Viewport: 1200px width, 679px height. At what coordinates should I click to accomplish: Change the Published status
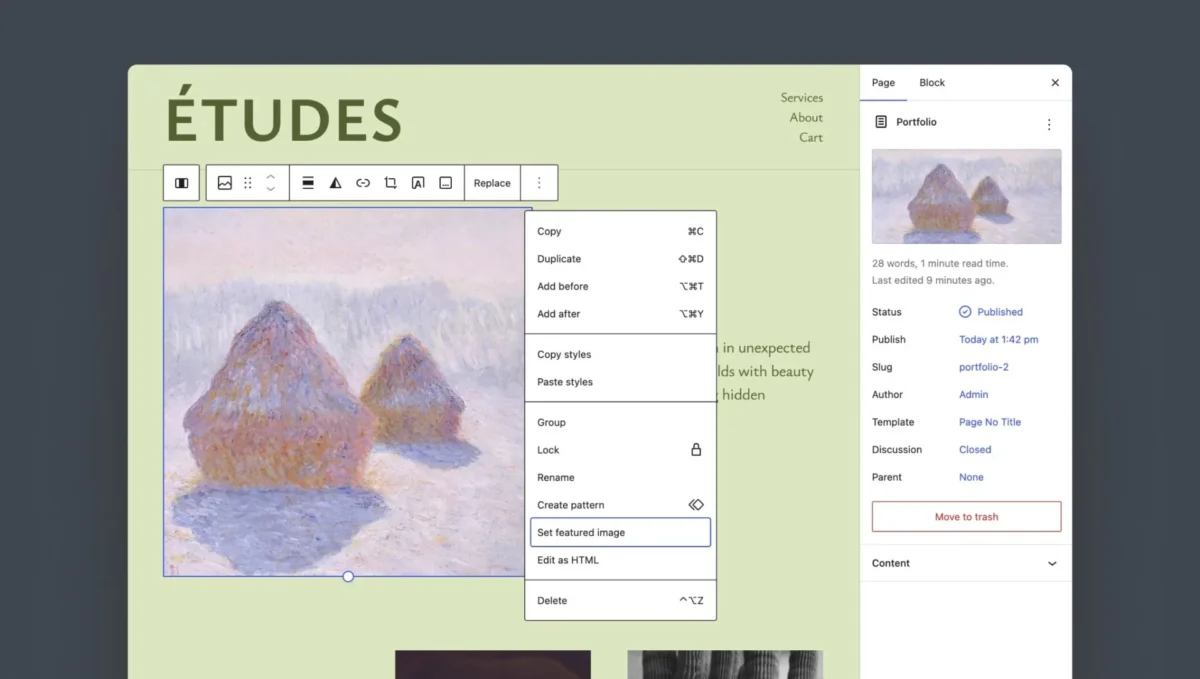(x=991, y=312)
